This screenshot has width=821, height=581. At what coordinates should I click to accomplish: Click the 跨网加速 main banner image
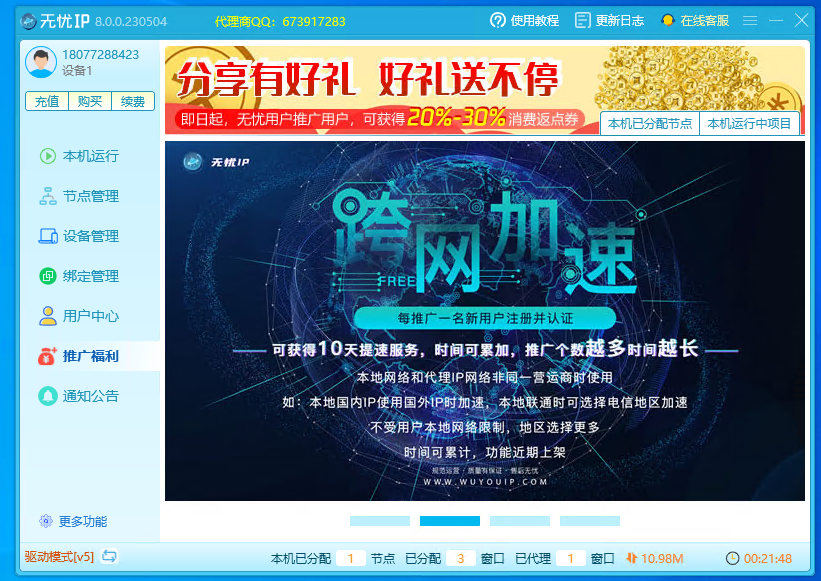485,321
